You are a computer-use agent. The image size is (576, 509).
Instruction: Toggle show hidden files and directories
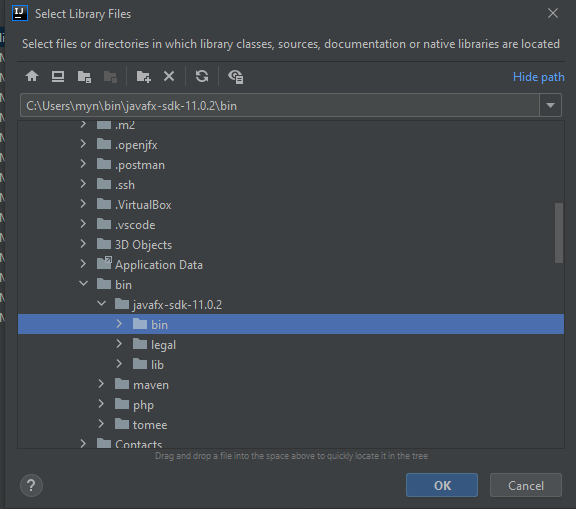235,77
